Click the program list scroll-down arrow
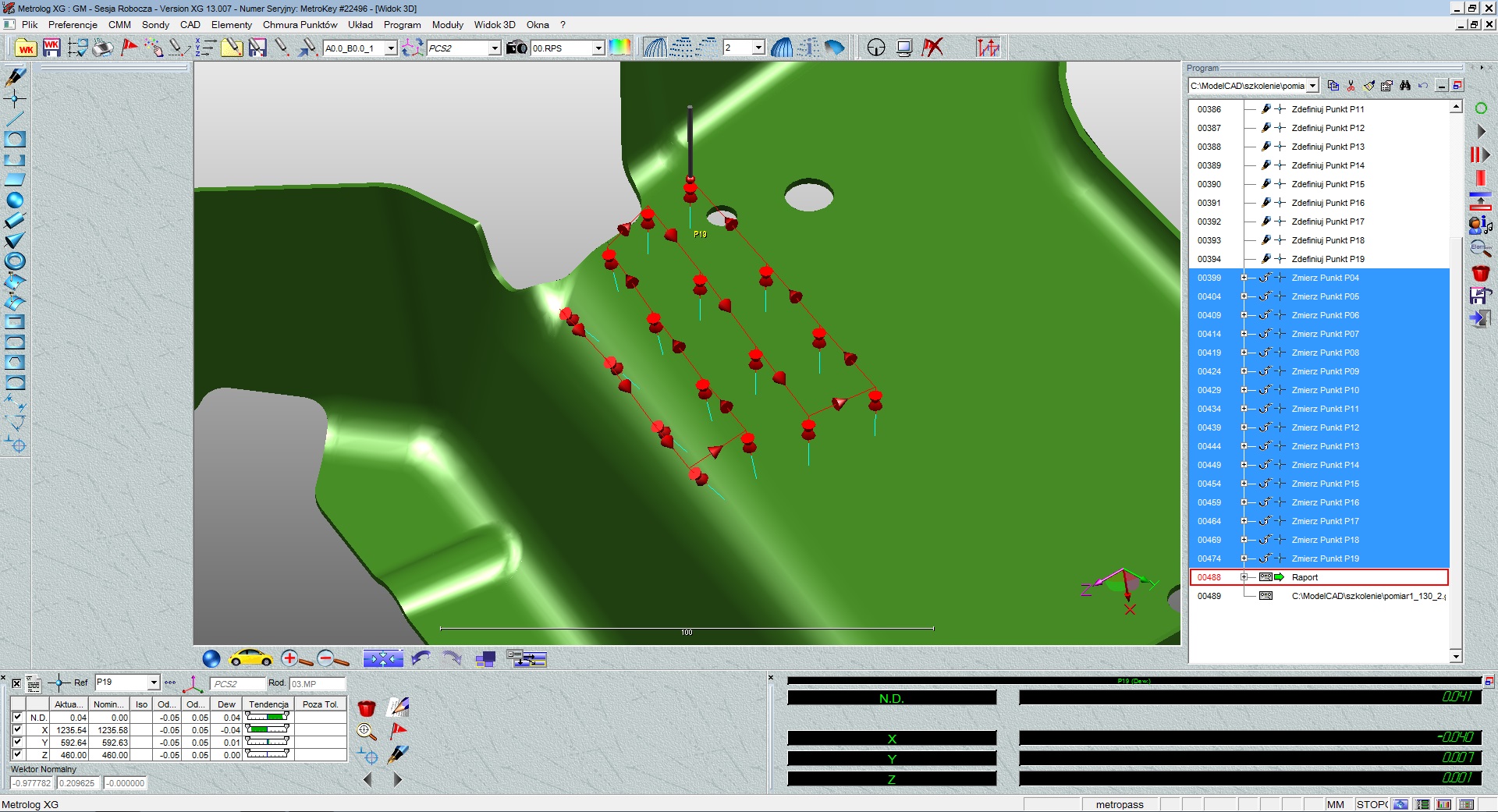 point(1456,657)
